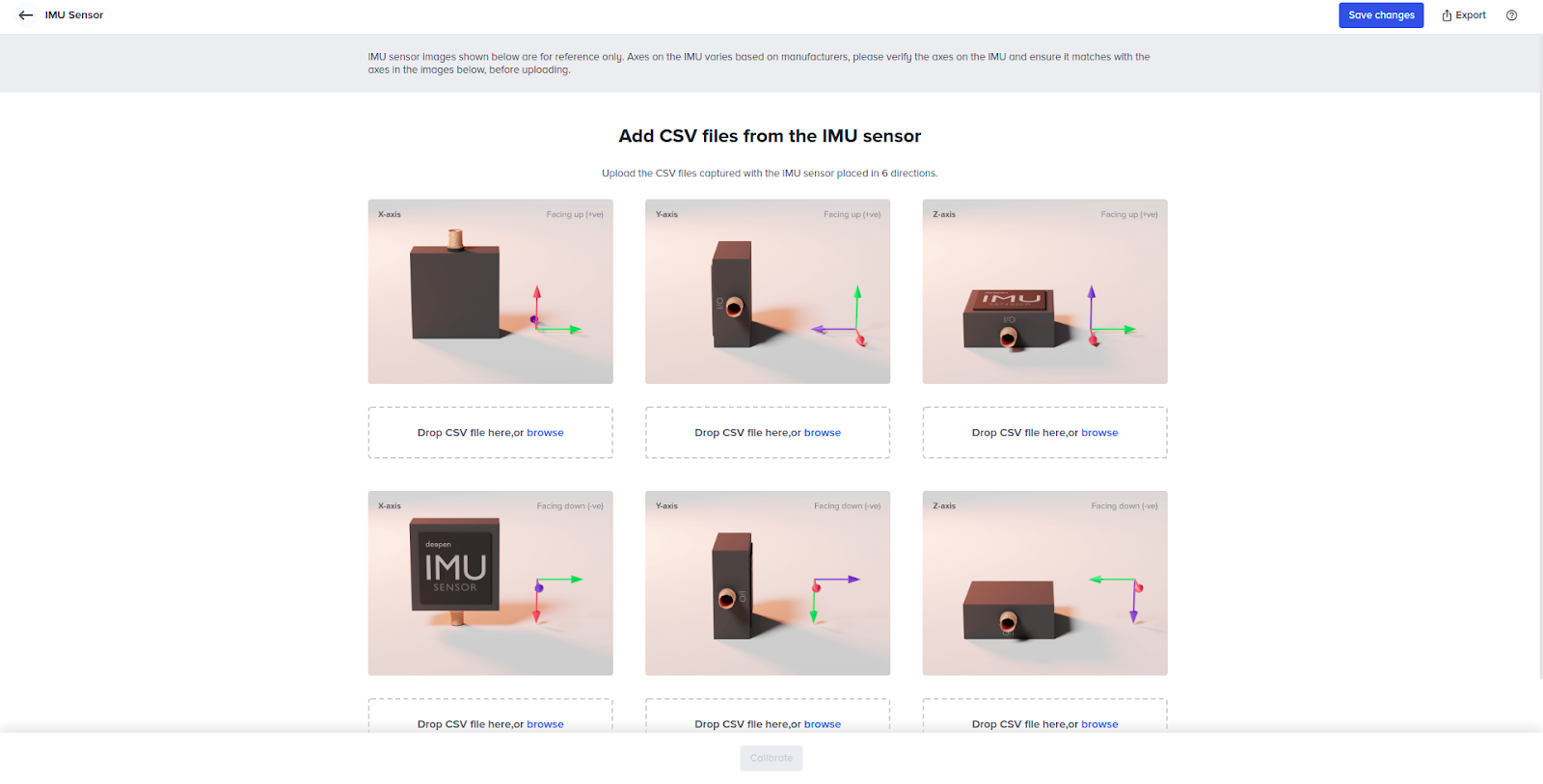Browse CSV for X-axis facing down
This screenshot has width=1543, height=784.
[x=545, y=724]
